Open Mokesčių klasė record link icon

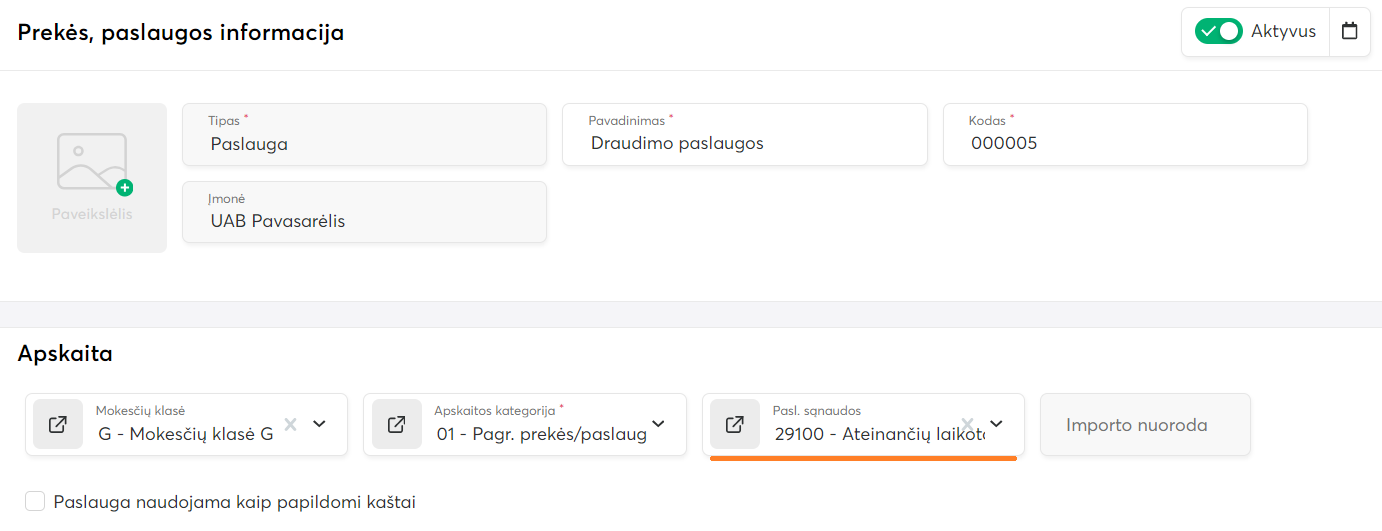[x=58, y=425]
